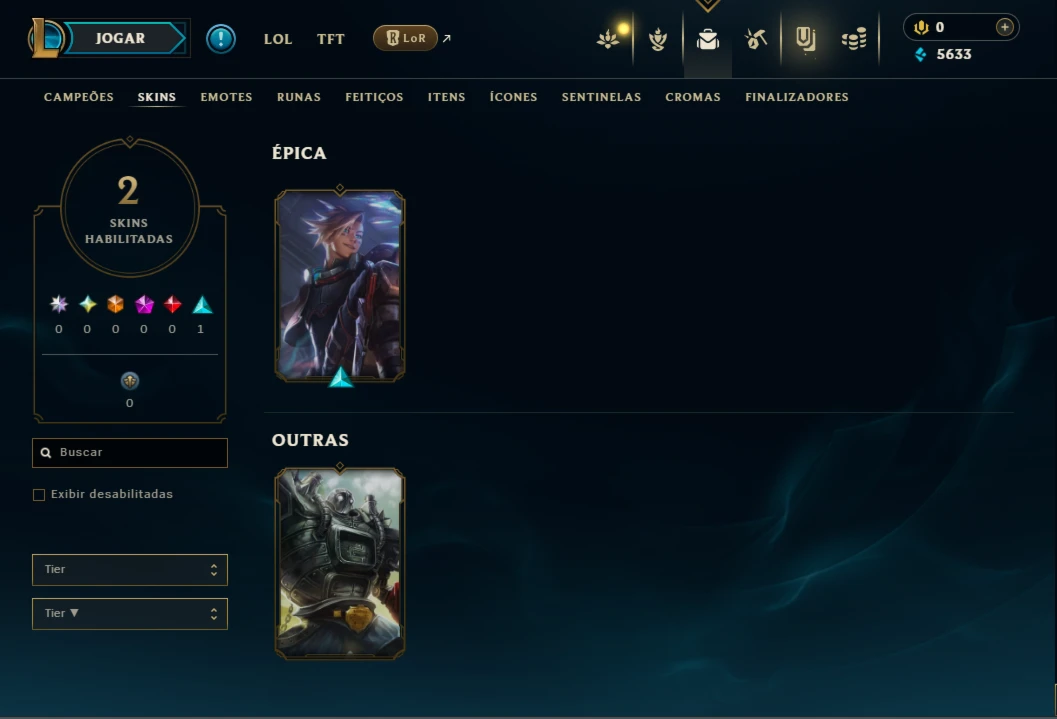Expand the first Tier dropdown
This screenshot has height=719, width=1057.
pyautogui.click(x=130, y=570)
